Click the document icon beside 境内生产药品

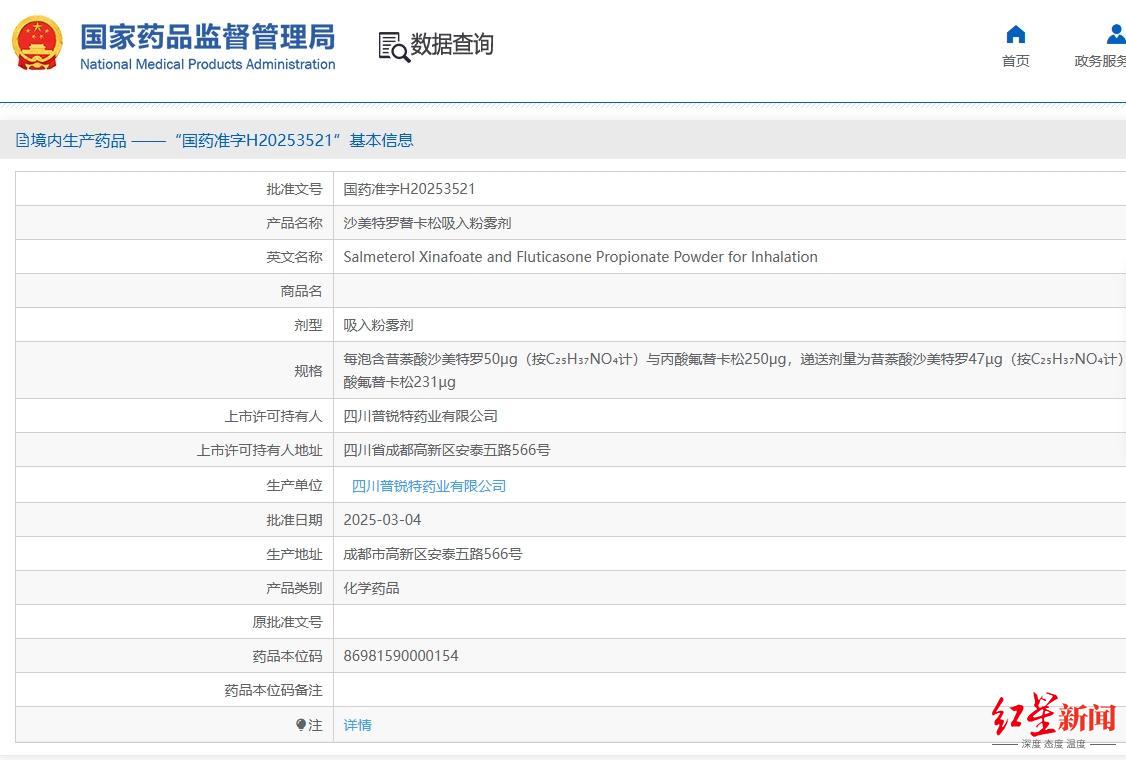coord(20,140)
